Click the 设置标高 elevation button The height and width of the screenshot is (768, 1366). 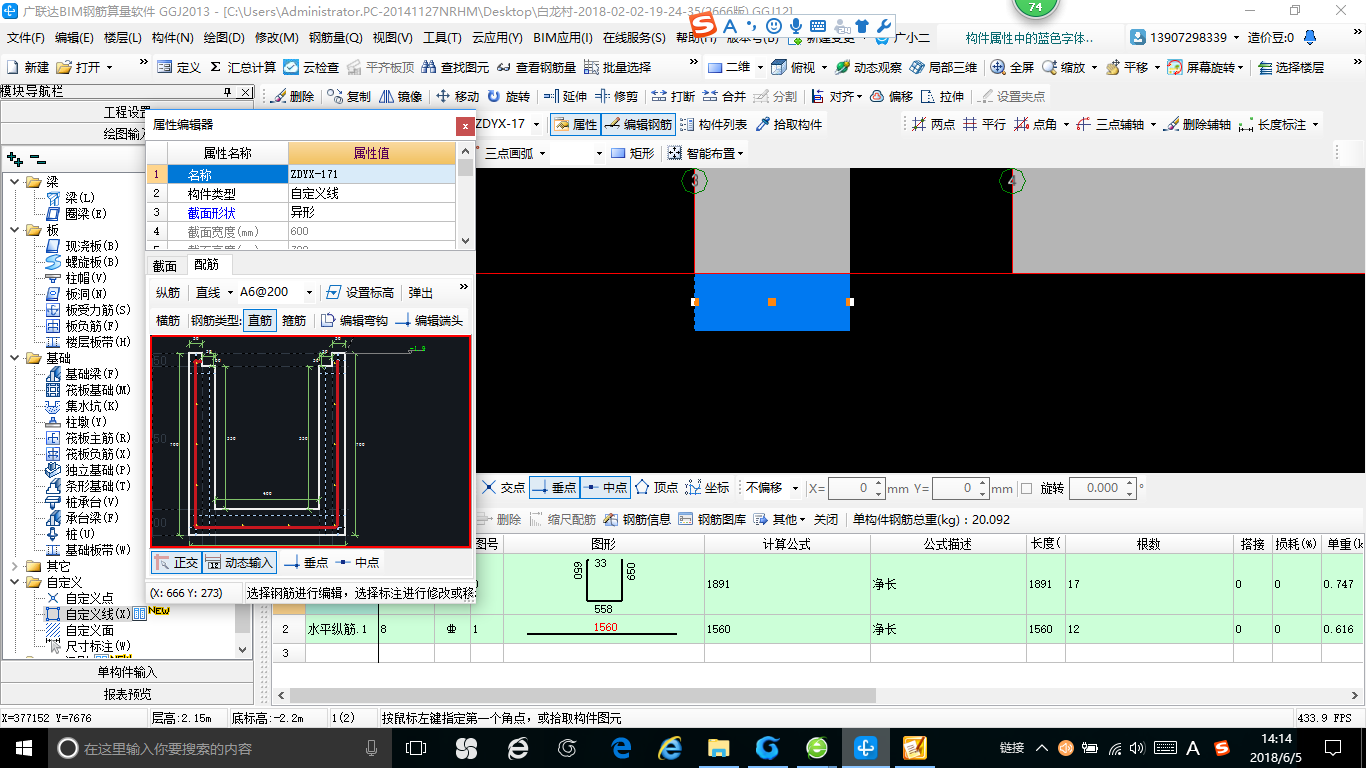point(361,292)
